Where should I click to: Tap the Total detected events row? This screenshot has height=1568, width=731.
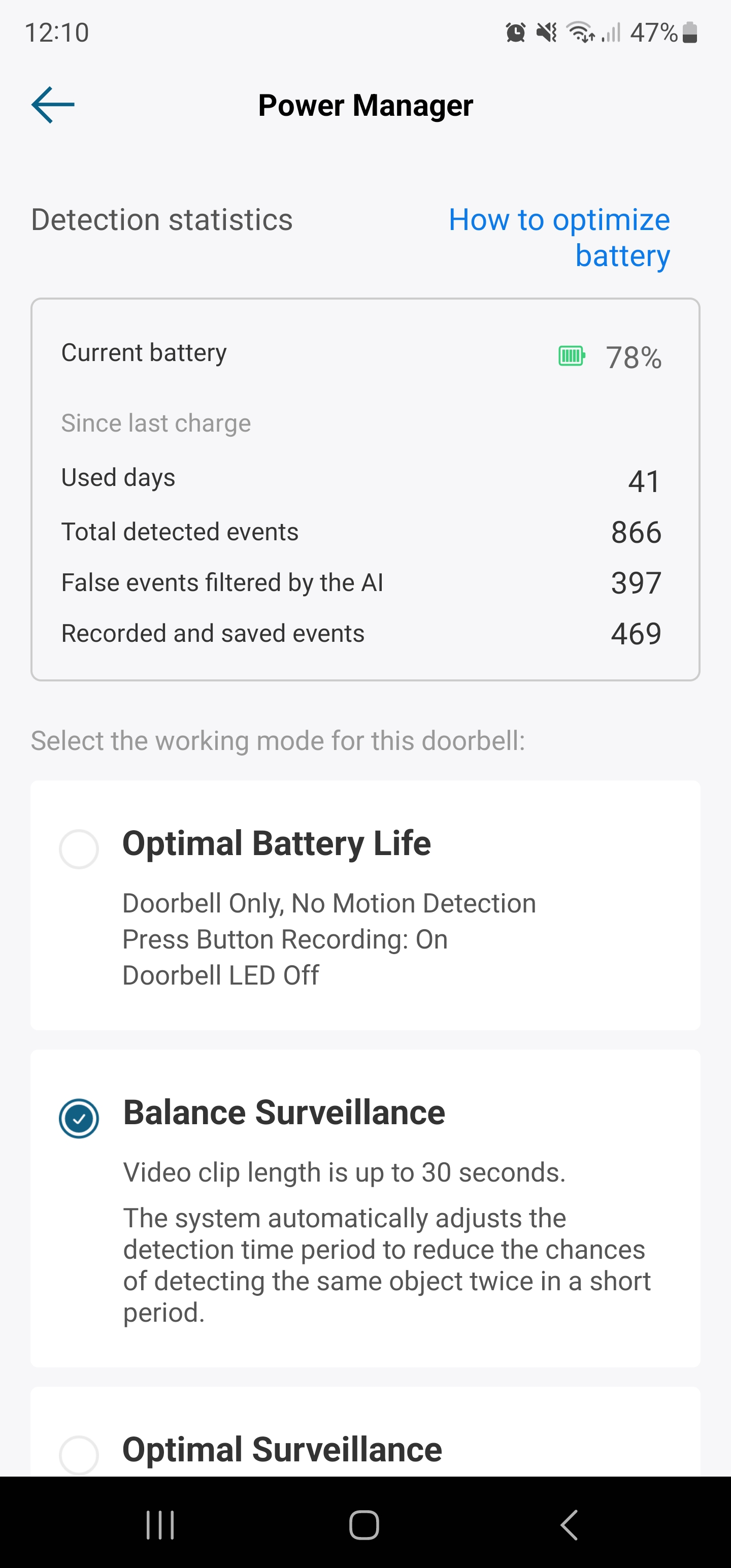pyautogui.click(x=365, y=532)
